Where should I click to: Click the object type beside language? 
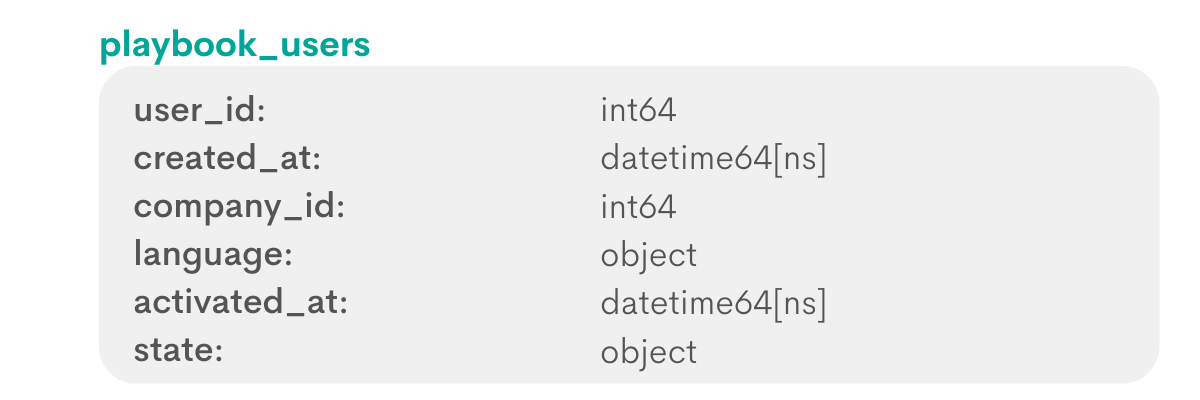tap(649, 256)
